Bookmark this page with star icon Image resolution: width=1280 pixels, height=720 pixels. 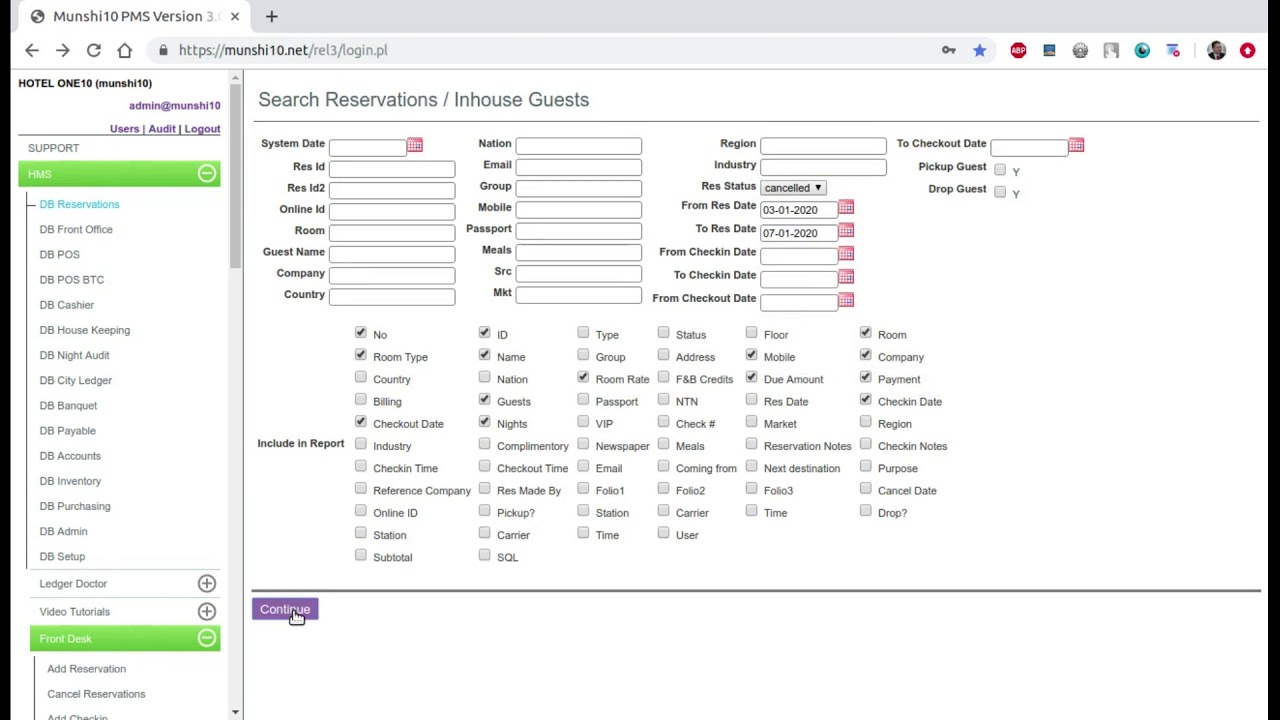(x=980, y=50)
